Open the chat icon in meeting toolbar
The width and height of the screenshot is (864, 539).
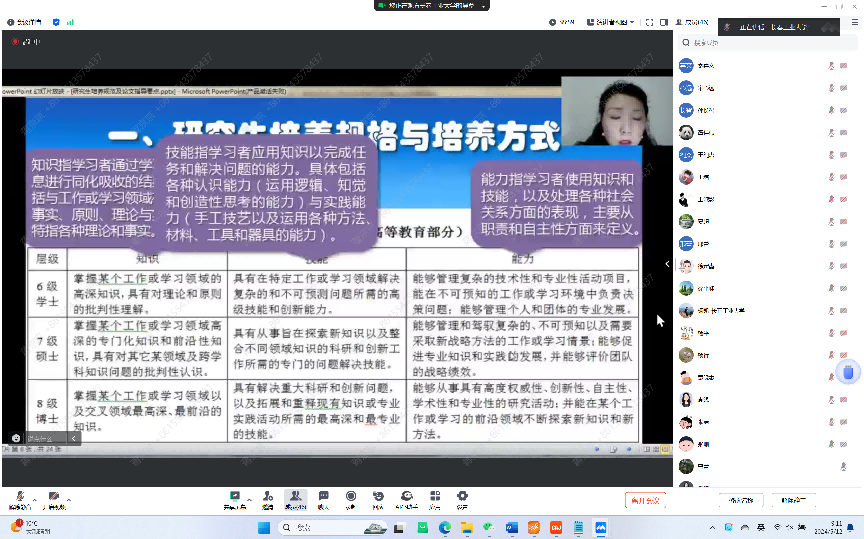click(x=323, y=499)
